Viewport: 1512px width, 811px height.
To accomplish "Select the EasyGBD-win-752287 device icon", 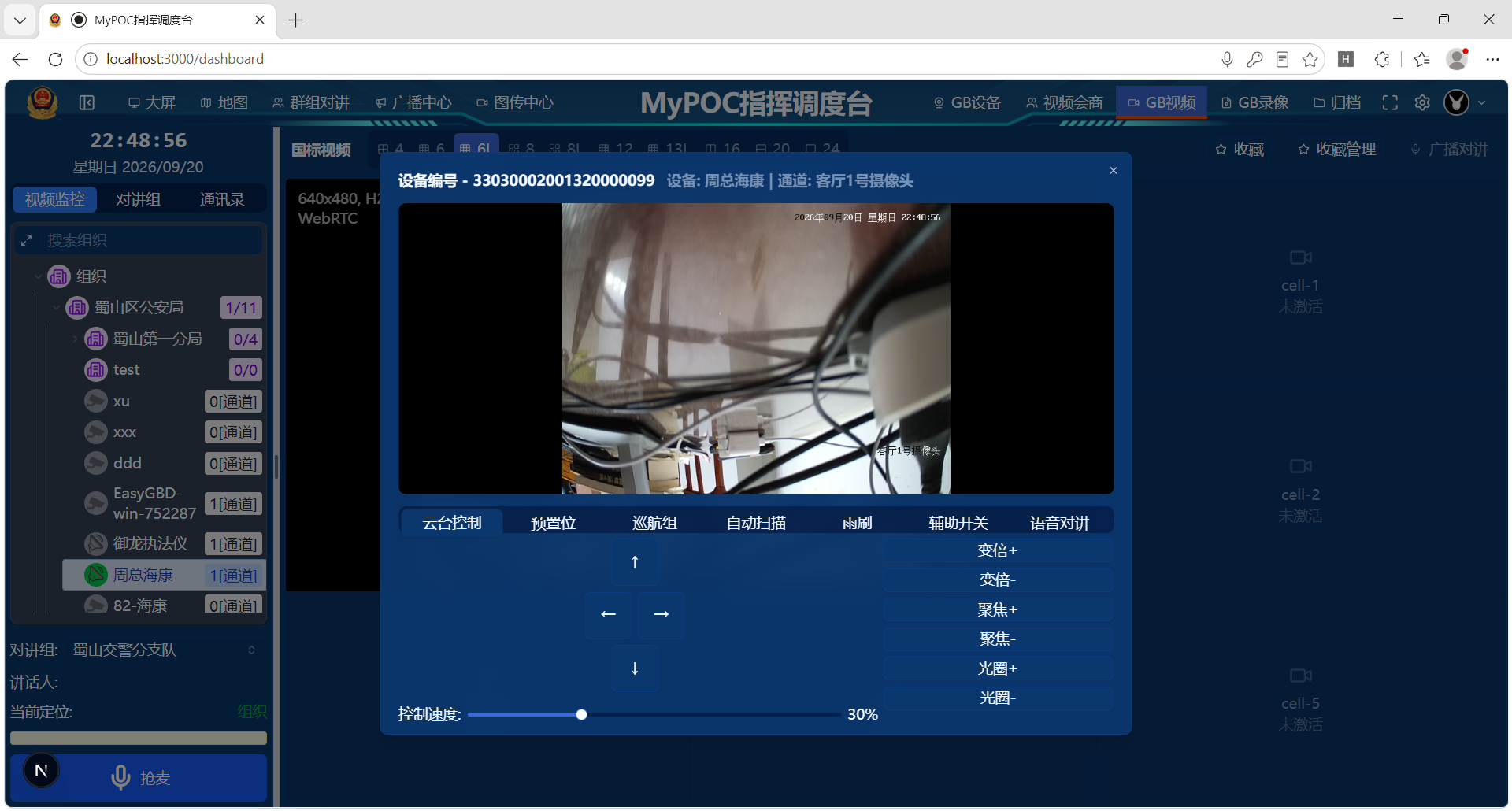I will tap(96, 503).
